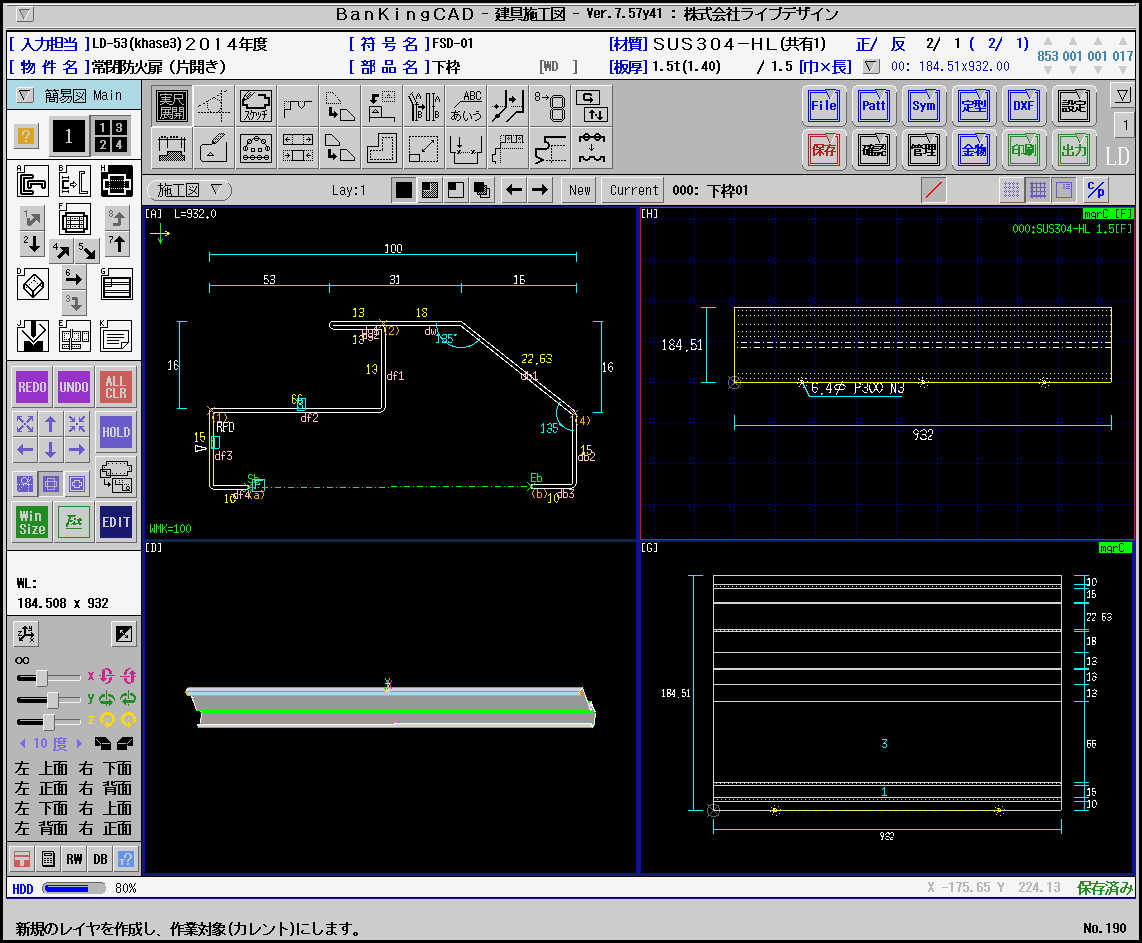The image size is (1142, 943).
Task: Adjust the x-axis rotation slider
Action: coord(42,678)
